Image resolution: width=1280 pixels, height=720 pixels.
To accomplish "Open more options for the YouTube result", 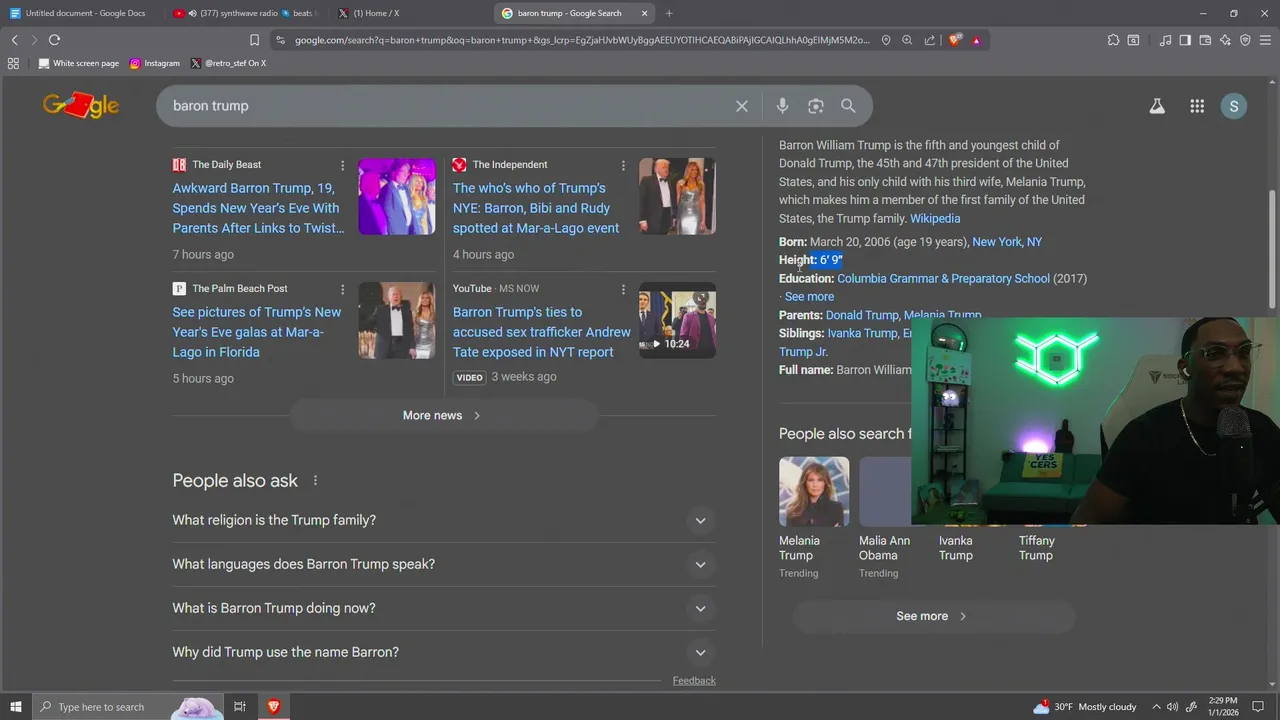I will pyautogui.click(x=623, y=289).
